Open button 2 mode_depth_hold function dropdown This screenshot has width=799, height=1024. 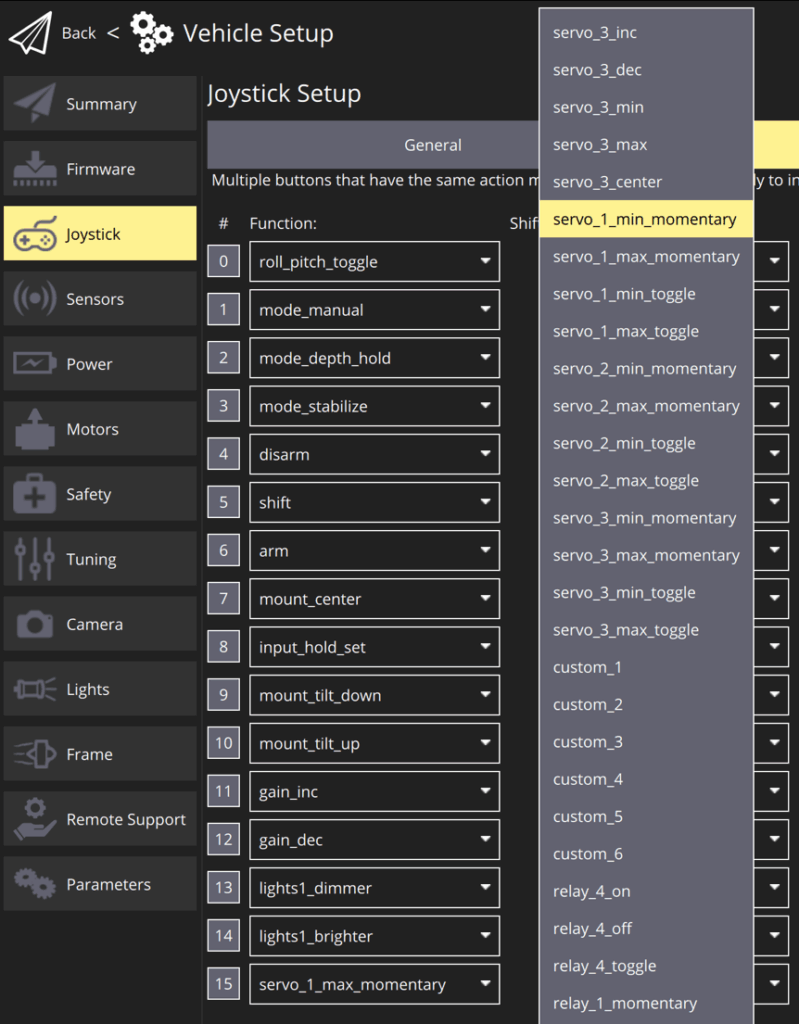tap(374, 358)
